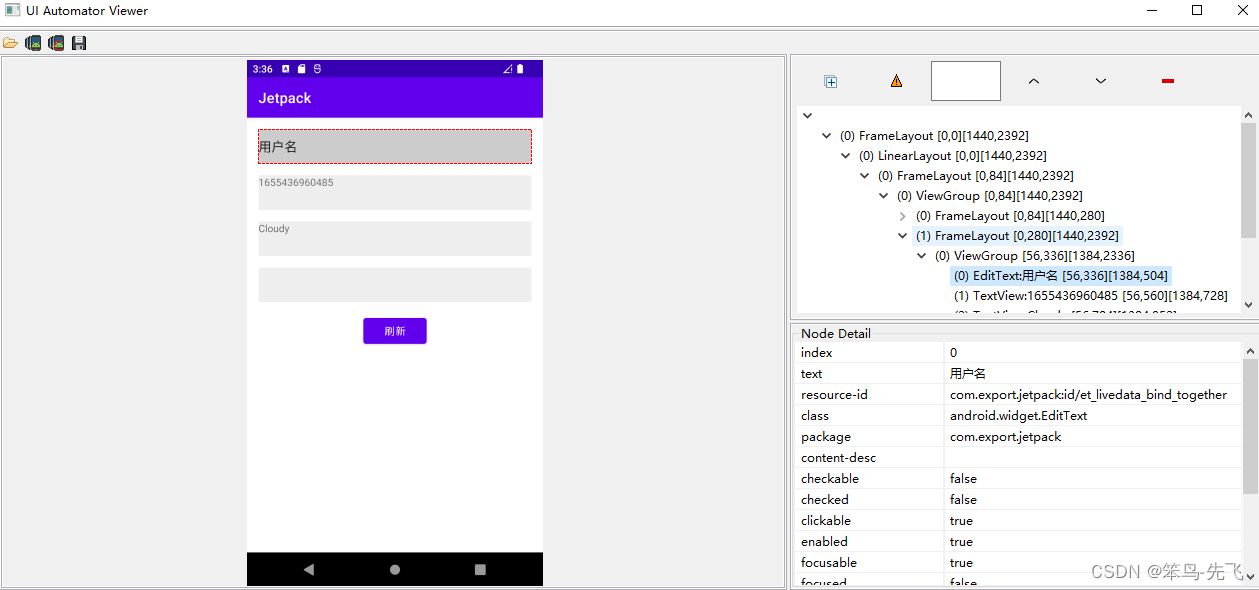Select the (1) TextView:1655436960485 tree row

click(x=1090, y=296)
